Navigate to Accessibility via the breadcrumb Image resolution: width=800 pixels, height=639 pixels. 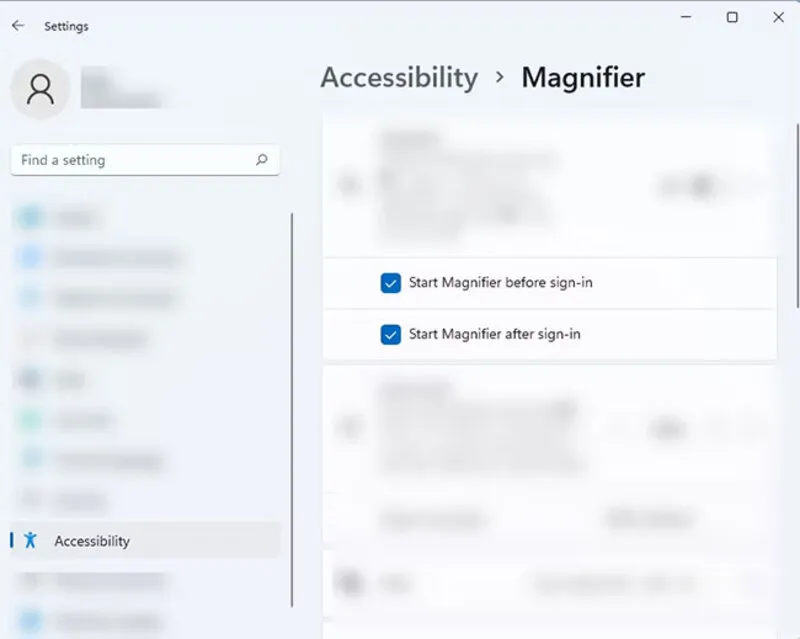coord(399,78)
